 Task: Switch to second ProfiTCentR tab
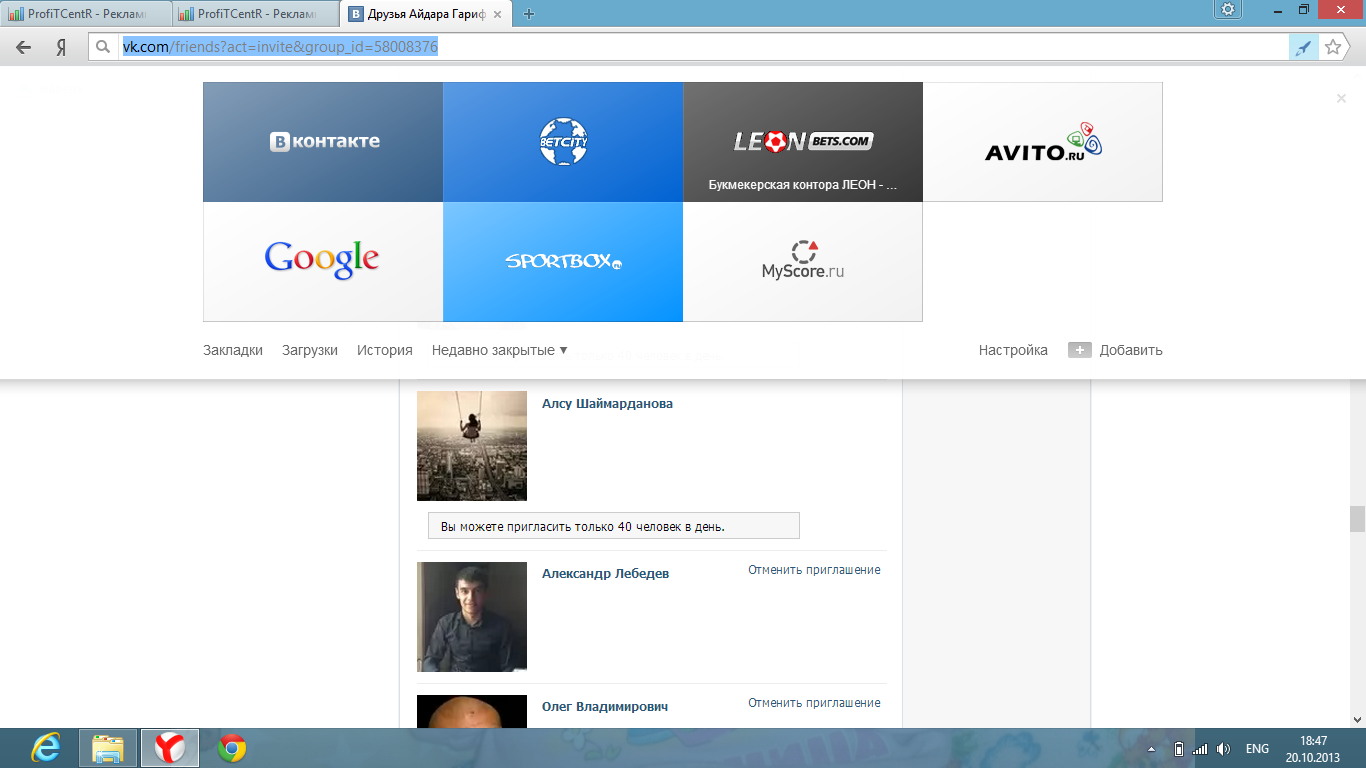tap(255, 14)
